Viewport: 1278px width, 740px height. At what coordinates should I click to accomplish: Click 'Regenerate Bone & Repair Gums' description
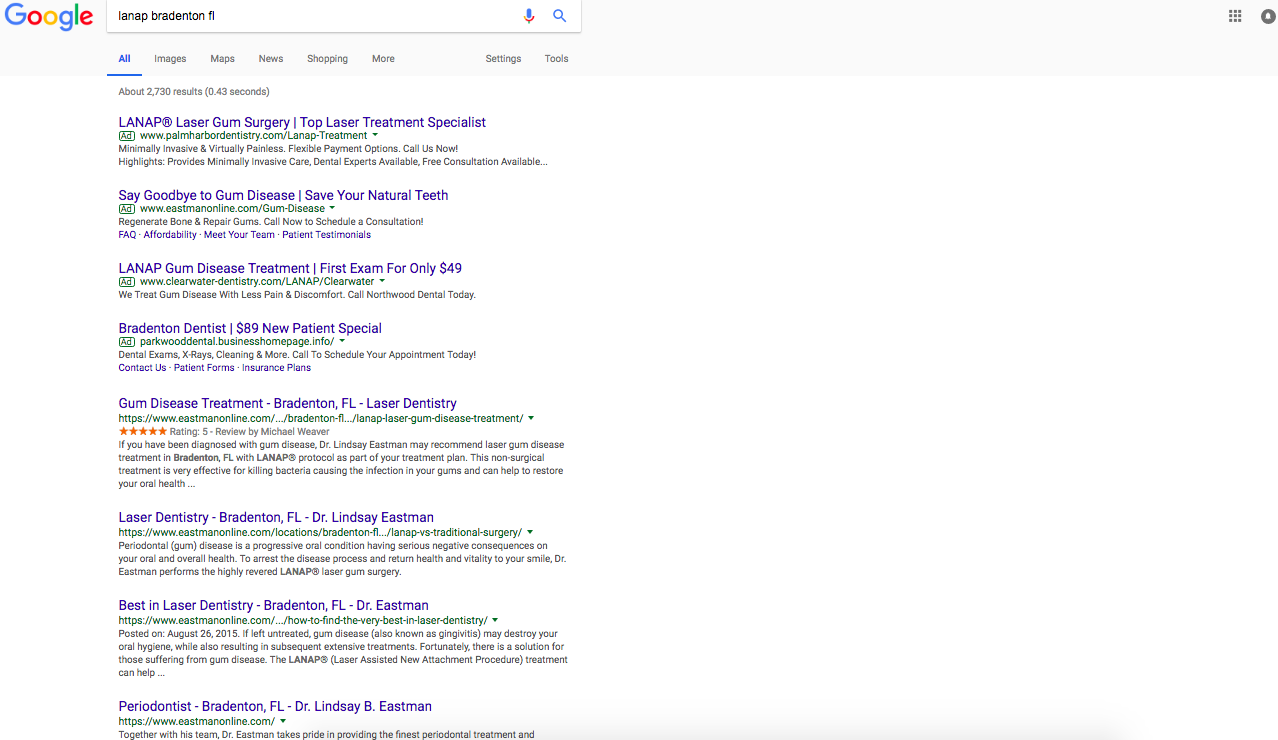271,222
